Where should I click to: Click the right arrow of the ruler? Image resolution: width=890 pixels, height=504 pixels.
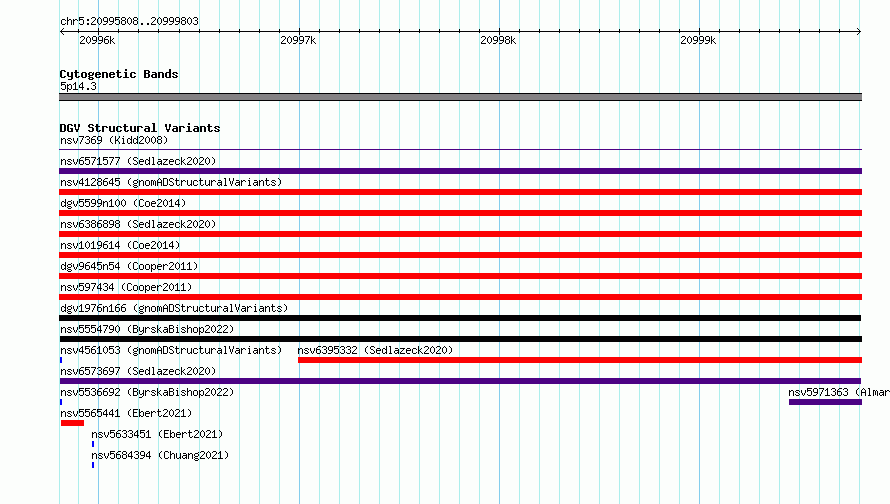point(859,31)
